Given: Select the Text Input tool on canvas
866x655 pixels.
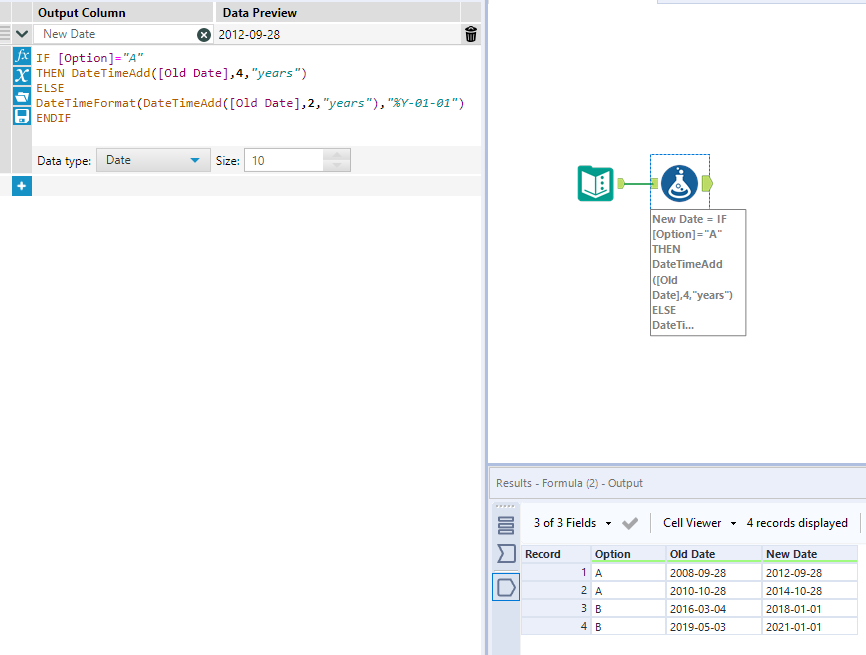Looking at the screenshot, I should pyautogui.click(x=595, y=183).
